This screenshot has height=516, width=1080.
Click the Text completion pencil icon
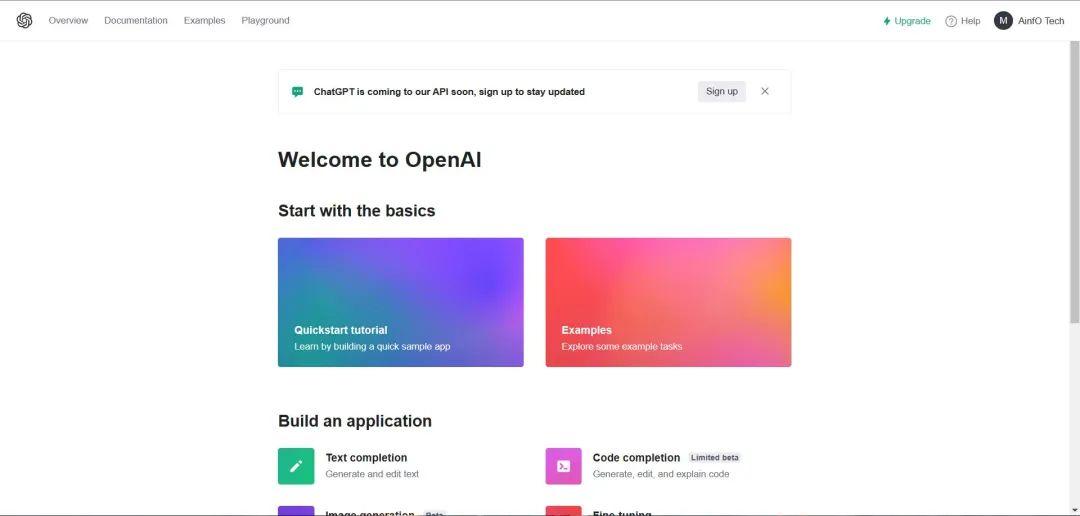[296, 466]
